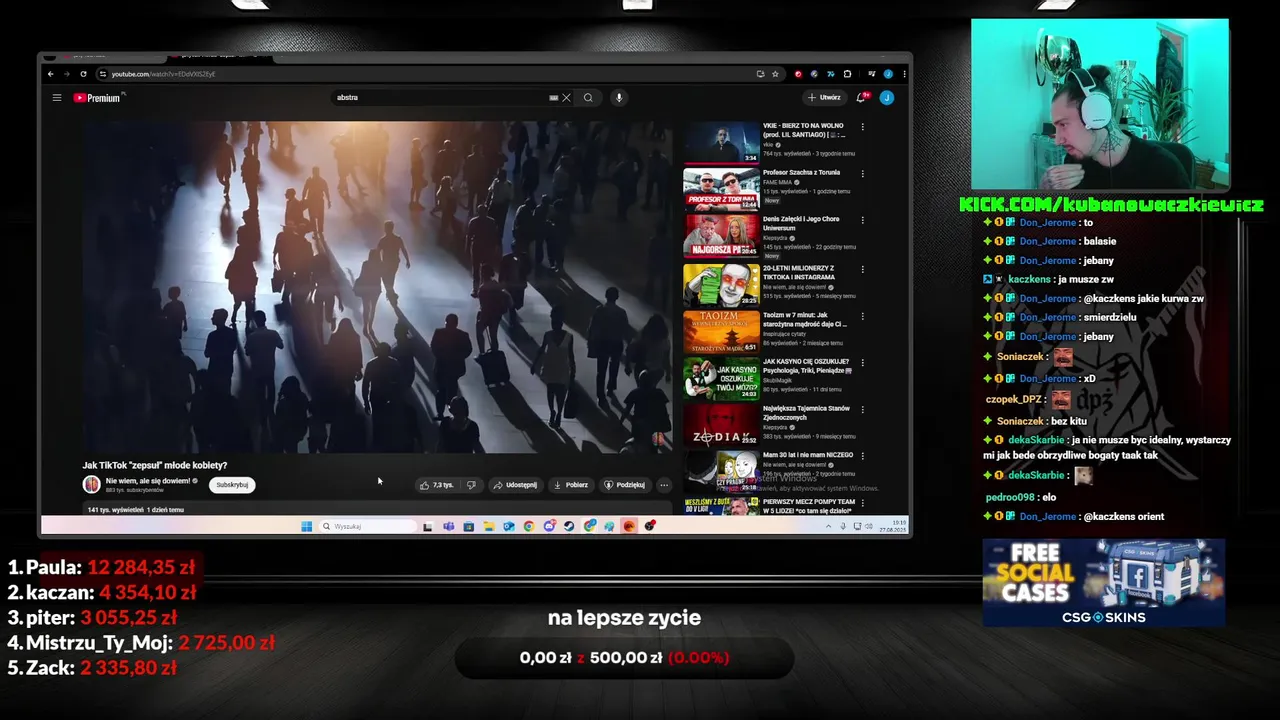Open the account avatar menu
This screenshot has width=1280, height=720.
tap(886, 97)
